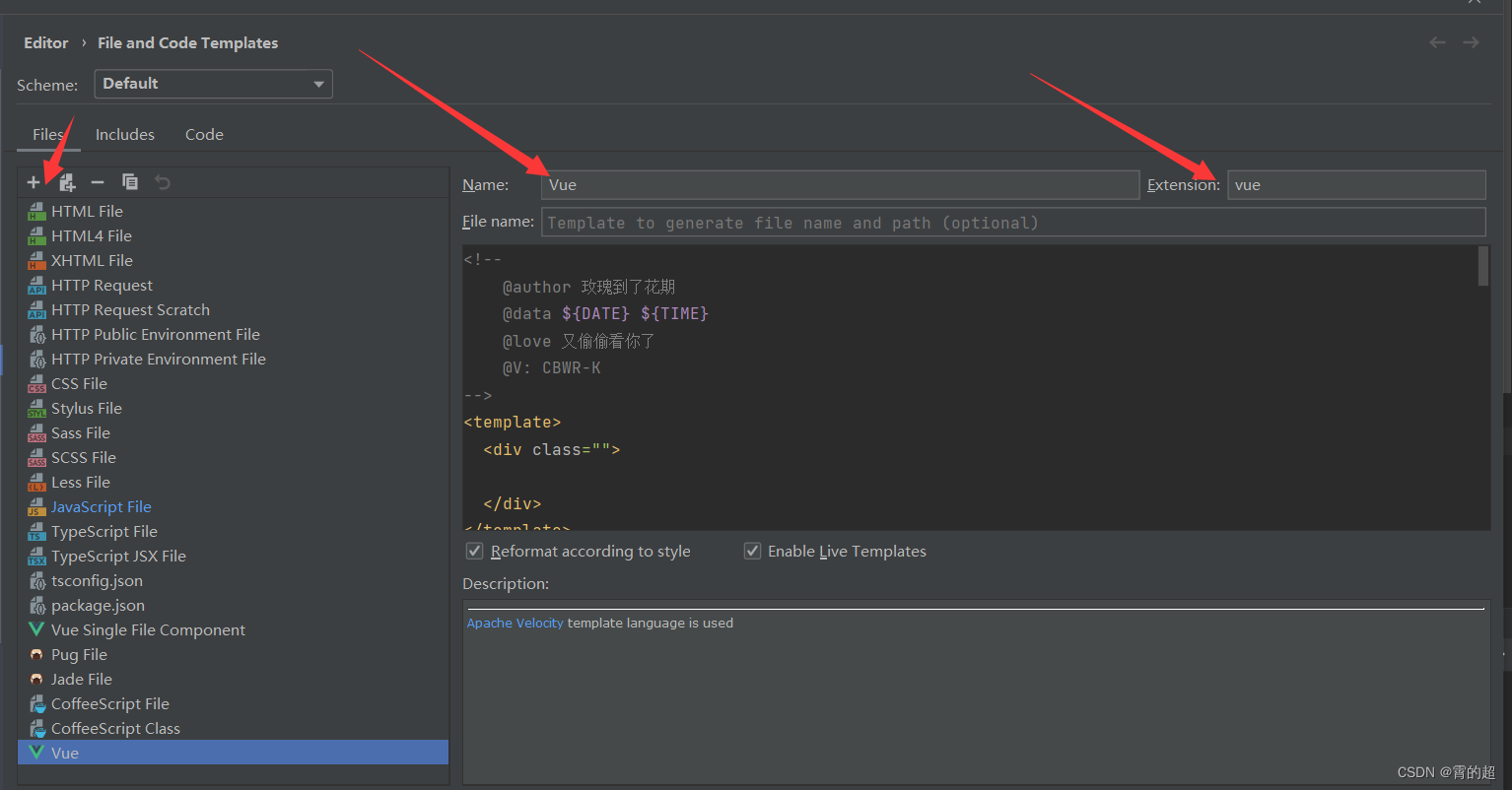Switch to the Includes tab
1512x790 pixels.
125,134
